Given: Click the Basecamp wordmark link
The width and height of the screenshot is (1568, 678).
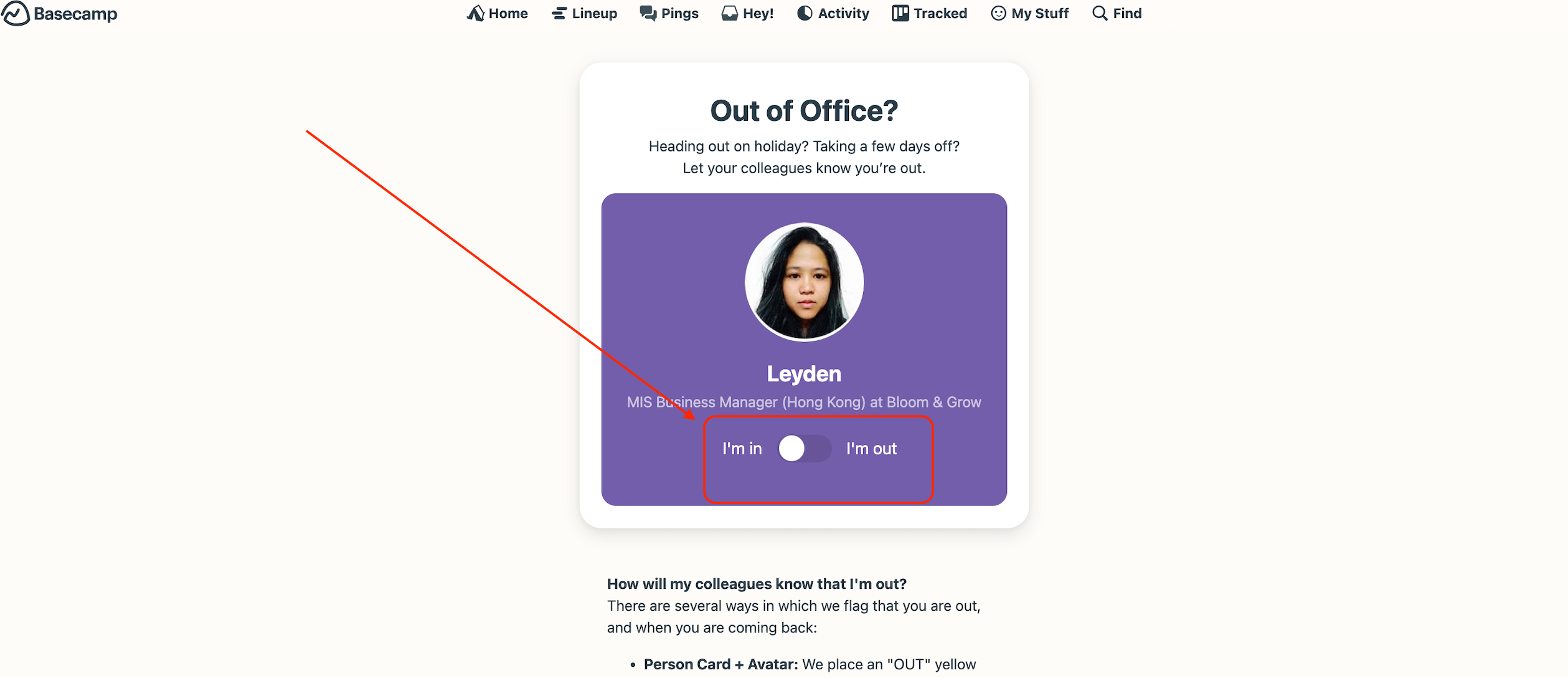Looking at the screenshot, I should click(75, 14).
